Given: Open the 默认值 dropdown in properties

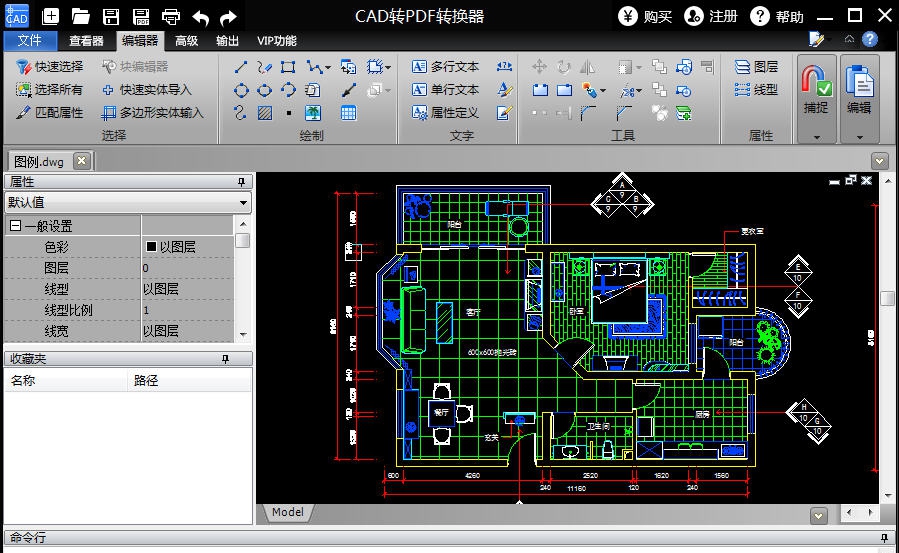Looking at the screenshot, I should click(x=243, y=203).
